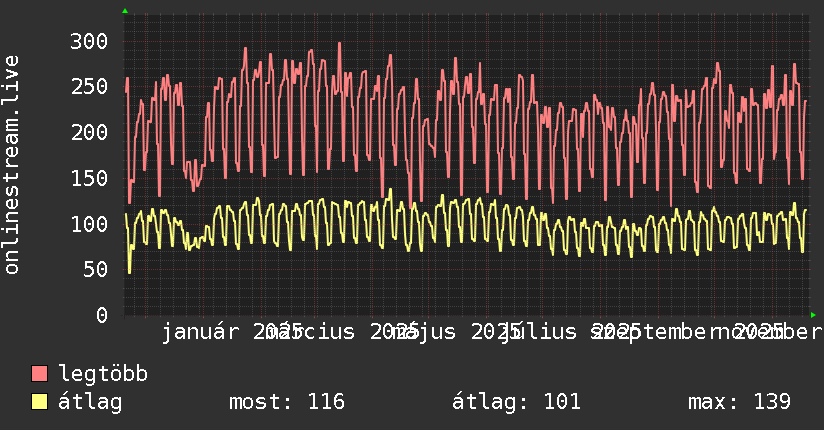Click the green arrow ending x-axis

[x=813, y=315]
